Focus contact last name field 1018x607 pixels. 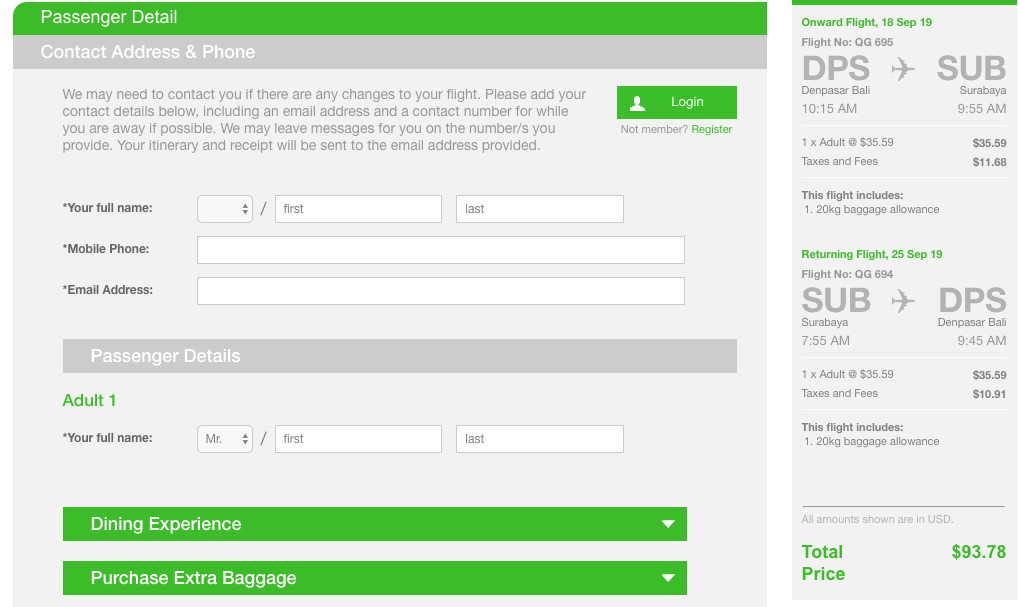pos(540,209)
